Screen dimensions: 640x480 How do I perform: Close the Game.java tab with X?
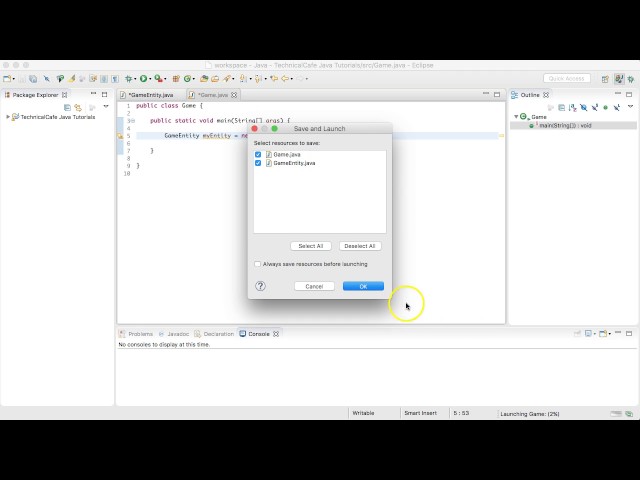[234, 95]
